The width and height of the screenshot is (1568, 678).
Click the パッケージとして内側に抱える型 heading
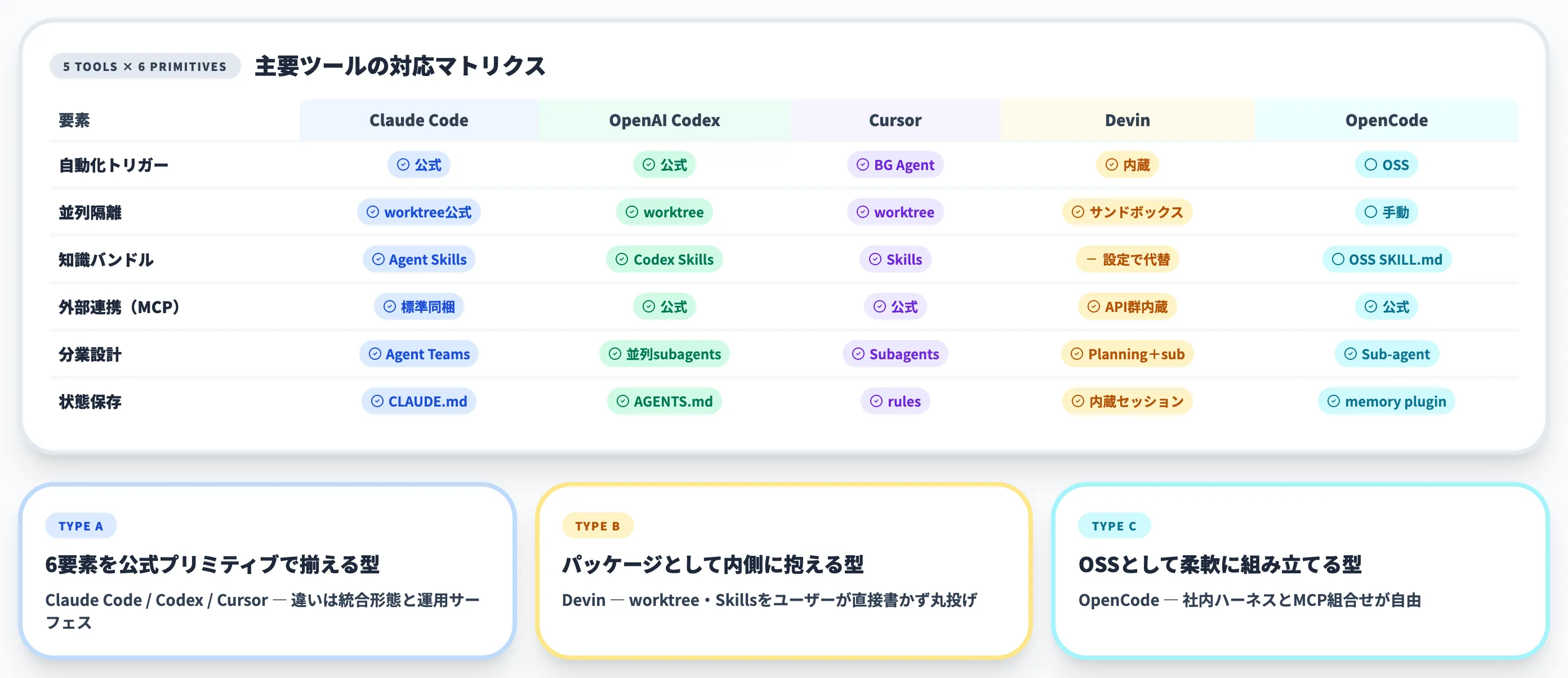(713, 565)
